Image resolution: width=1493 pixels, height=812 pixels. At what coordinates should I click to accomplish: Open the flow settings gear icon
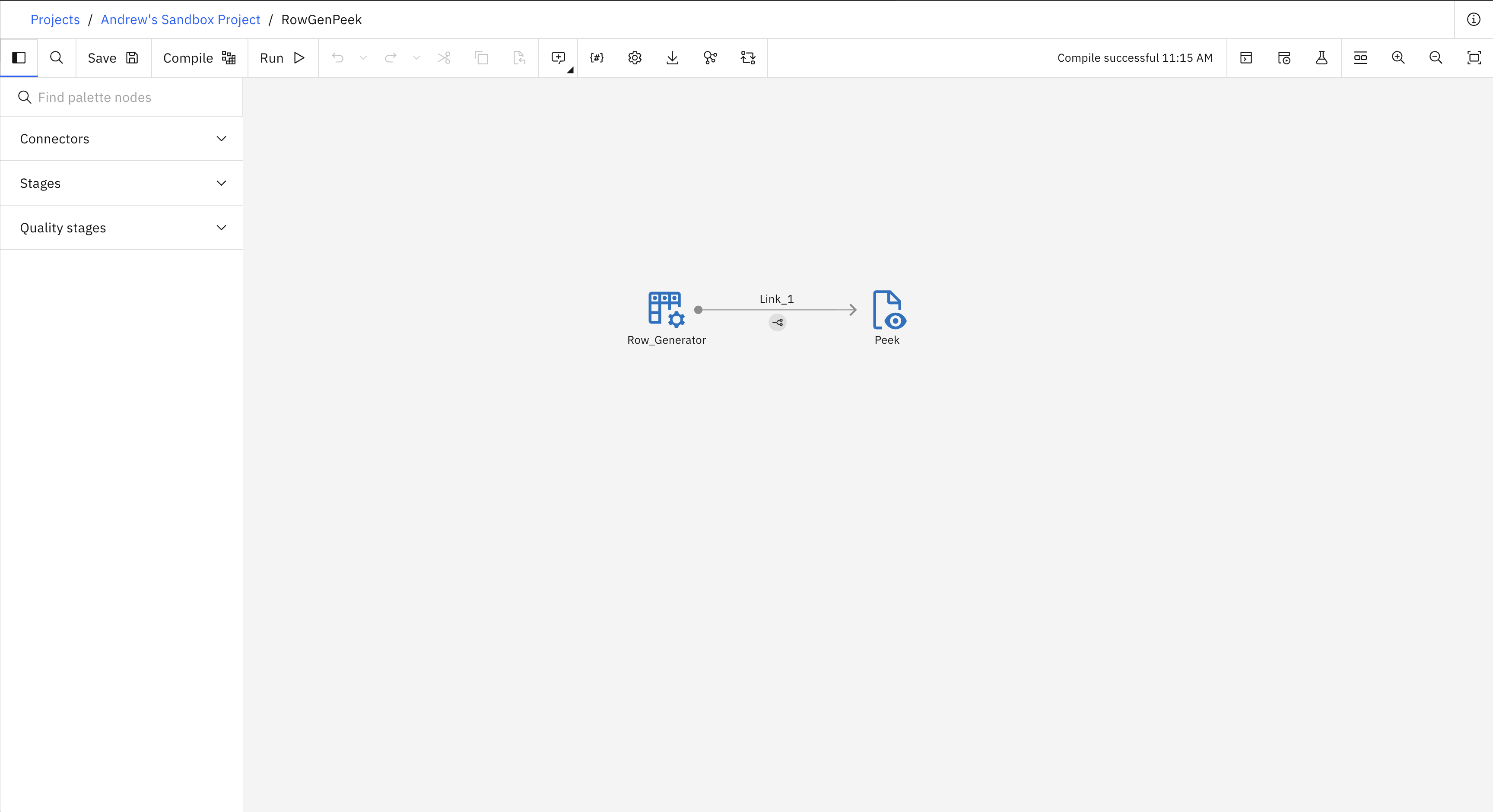click(x=635, y=58)
